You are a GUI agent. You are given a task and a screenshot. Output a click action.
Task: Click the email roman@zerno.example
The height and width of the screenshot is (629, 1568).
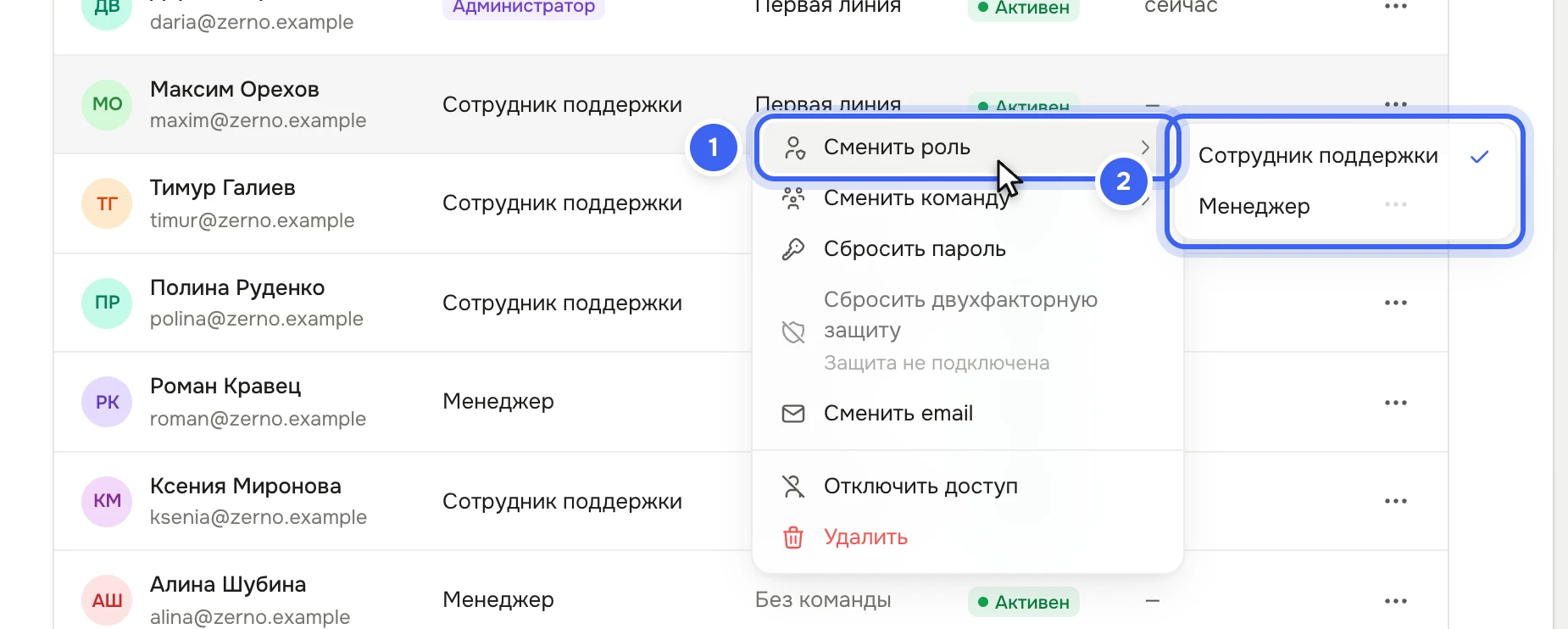click(x=259, y=419)
